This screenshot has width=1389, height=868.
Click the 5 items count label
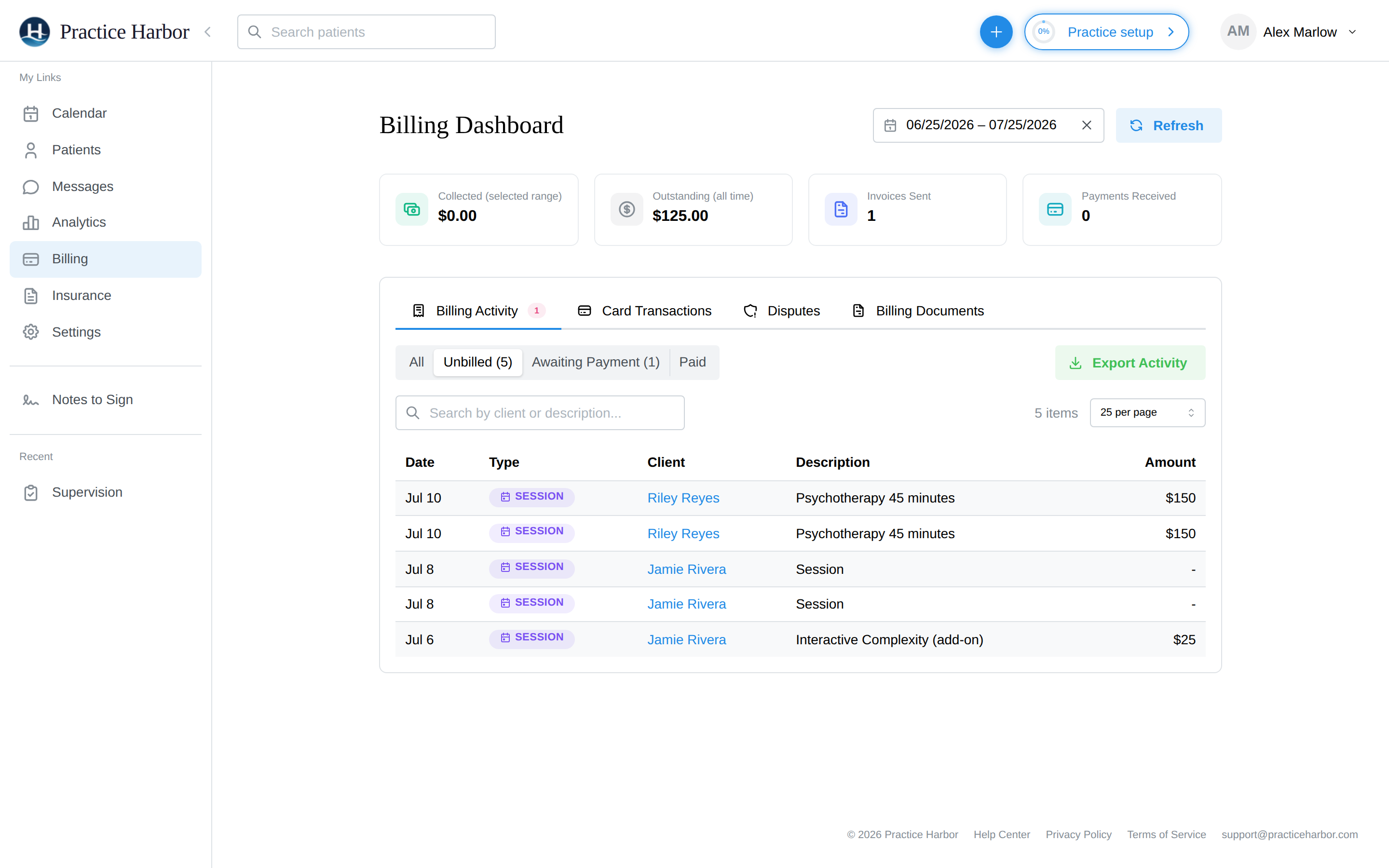1056,413
